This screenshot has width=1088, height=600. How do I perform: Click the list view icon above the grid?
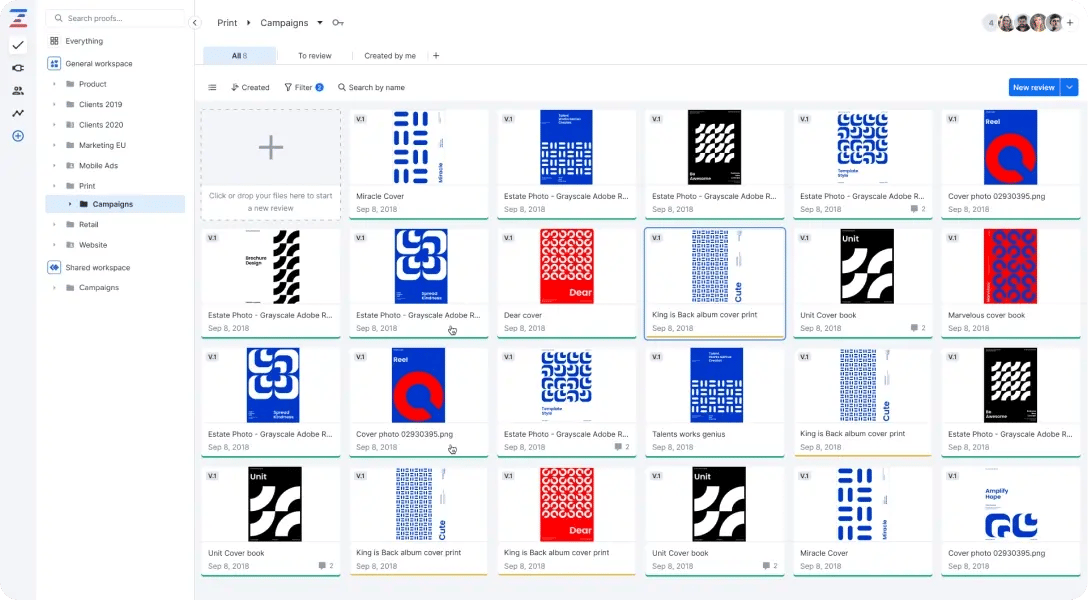tap(212, 87)
